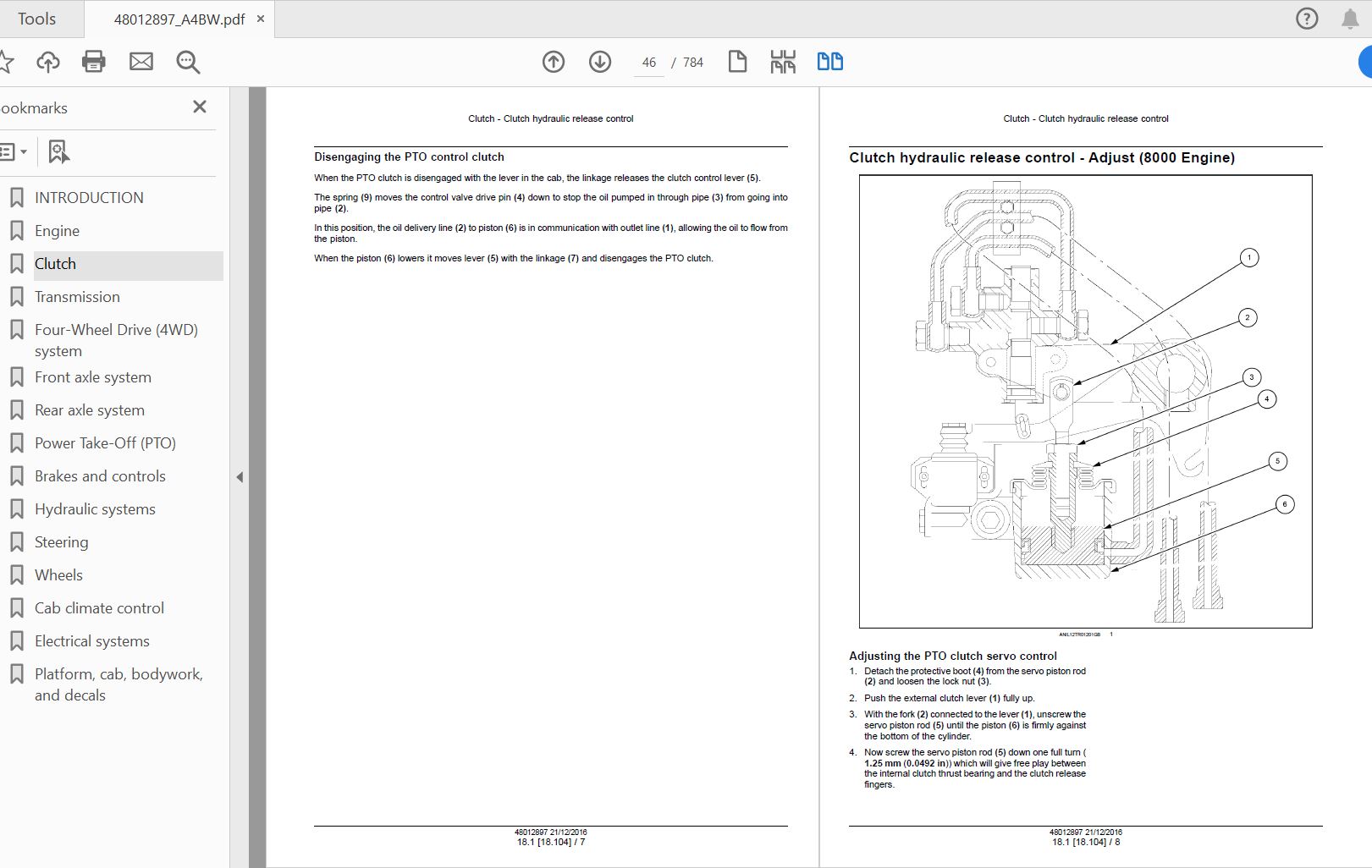Click page footer '18.1 [18.104] / 7'
This screenshot has height=868, width=1372.
tap(551, 843)
